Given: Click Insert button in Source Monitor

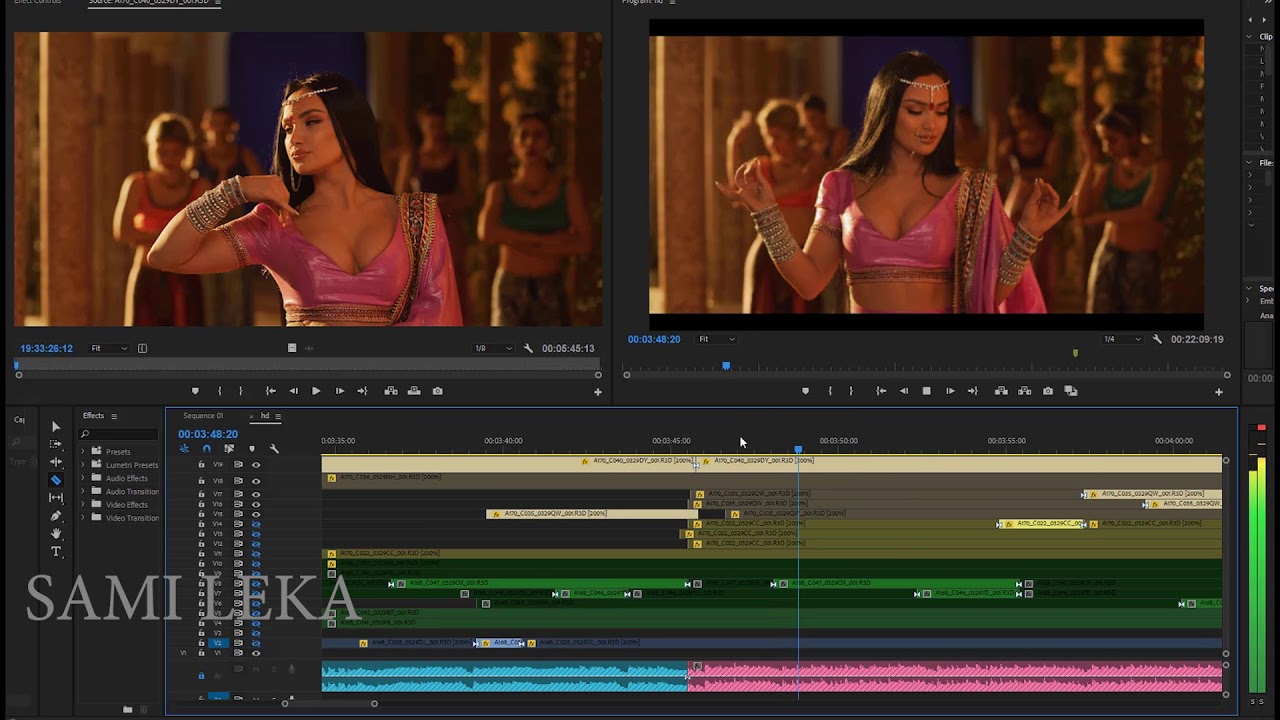Looking at the screenshot, I should [391, 391].
